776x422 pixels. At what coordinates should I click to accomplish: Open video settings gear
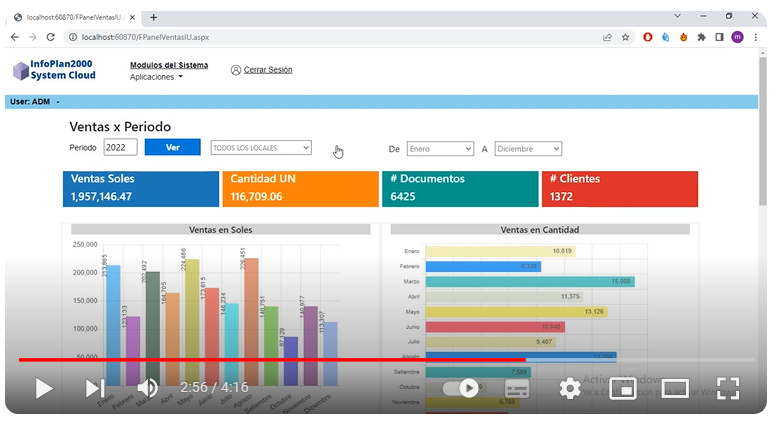570,389
